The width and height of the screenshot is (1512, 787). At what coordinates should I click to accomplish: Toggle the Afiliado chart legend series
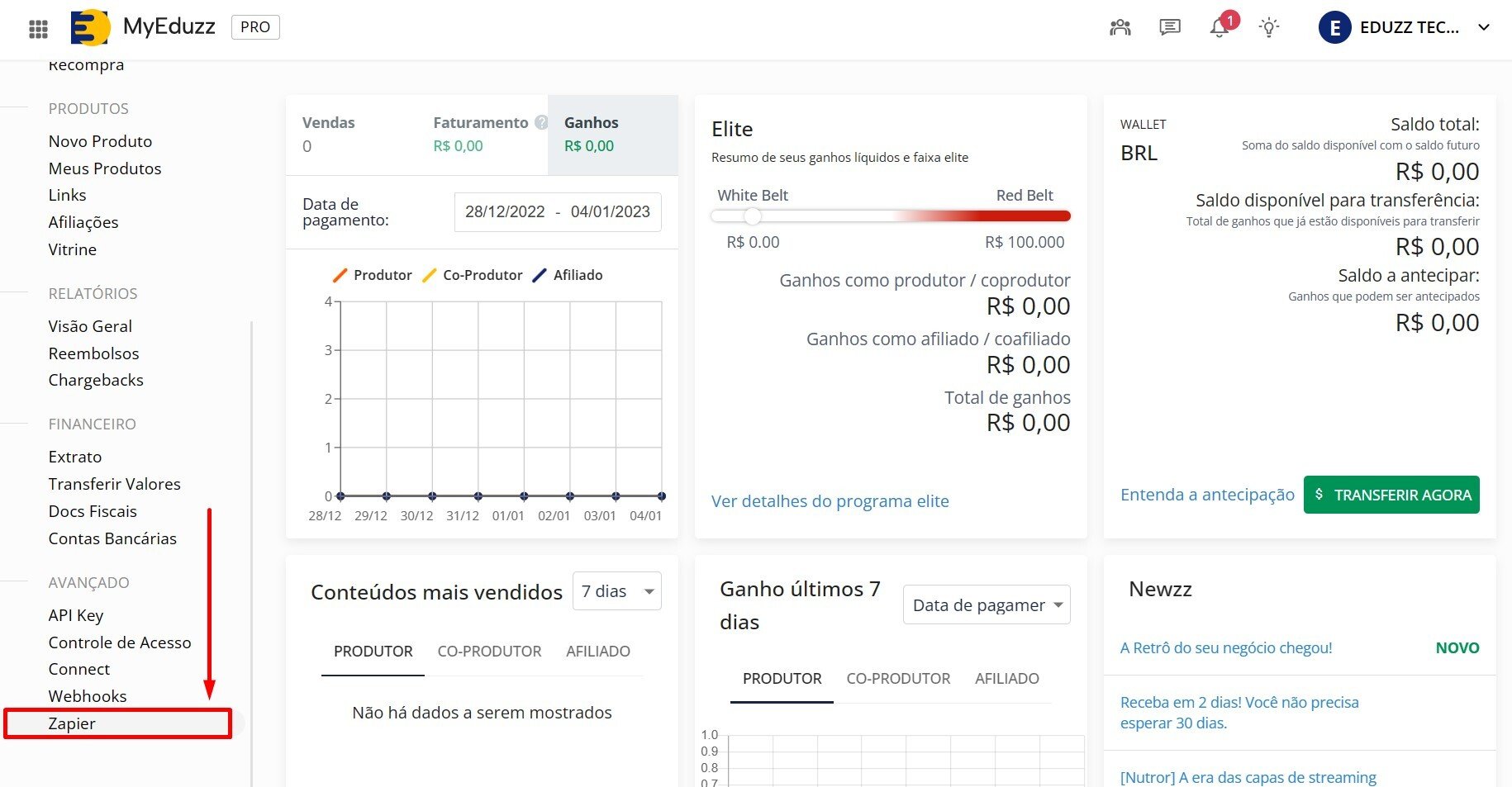[x=568, y=275]
